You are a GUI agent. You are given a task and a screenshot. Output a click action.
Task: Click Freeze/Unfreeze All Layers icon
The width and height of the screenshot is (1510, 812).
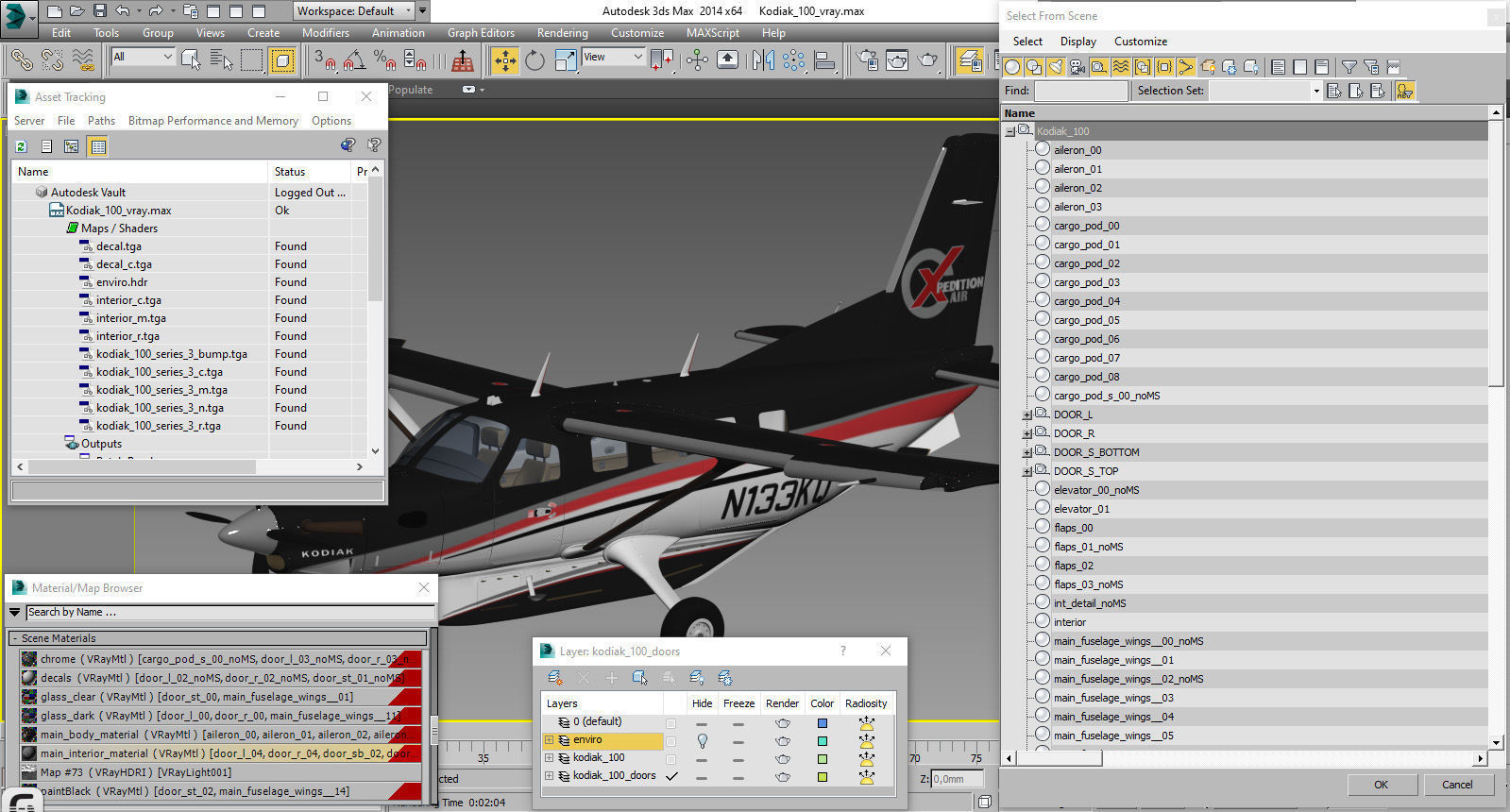pyautogui.click(x=725, y=678)
